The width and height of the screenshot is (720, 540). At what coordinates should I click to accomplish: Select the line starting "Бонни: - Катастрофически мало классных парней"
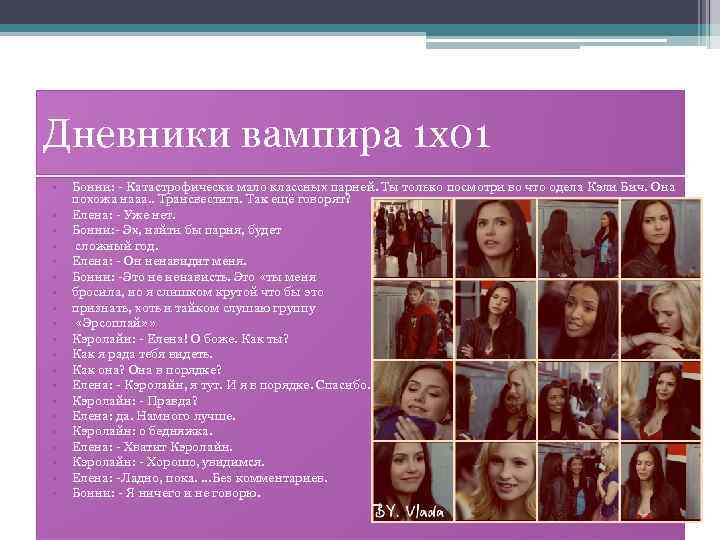(x=374, y=187)
